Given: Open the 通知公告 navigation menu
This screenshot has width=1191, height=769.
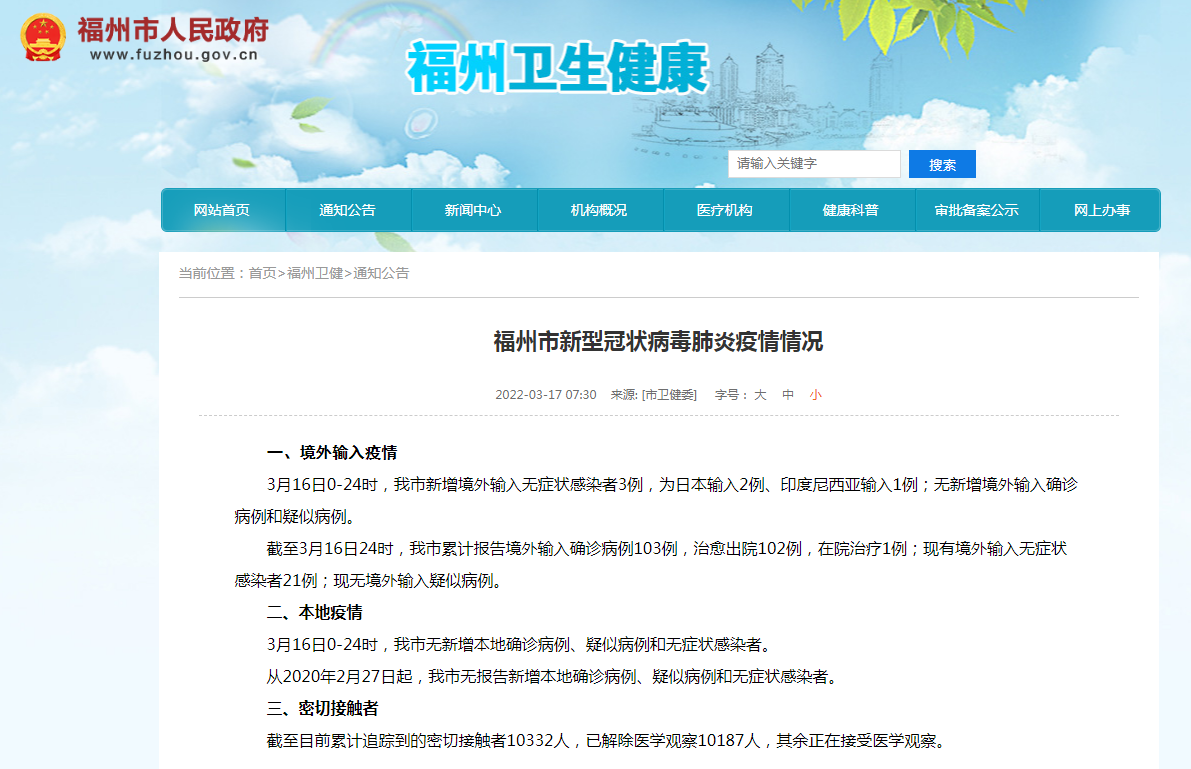Looking at the screenshot, I should click(349, 210).
